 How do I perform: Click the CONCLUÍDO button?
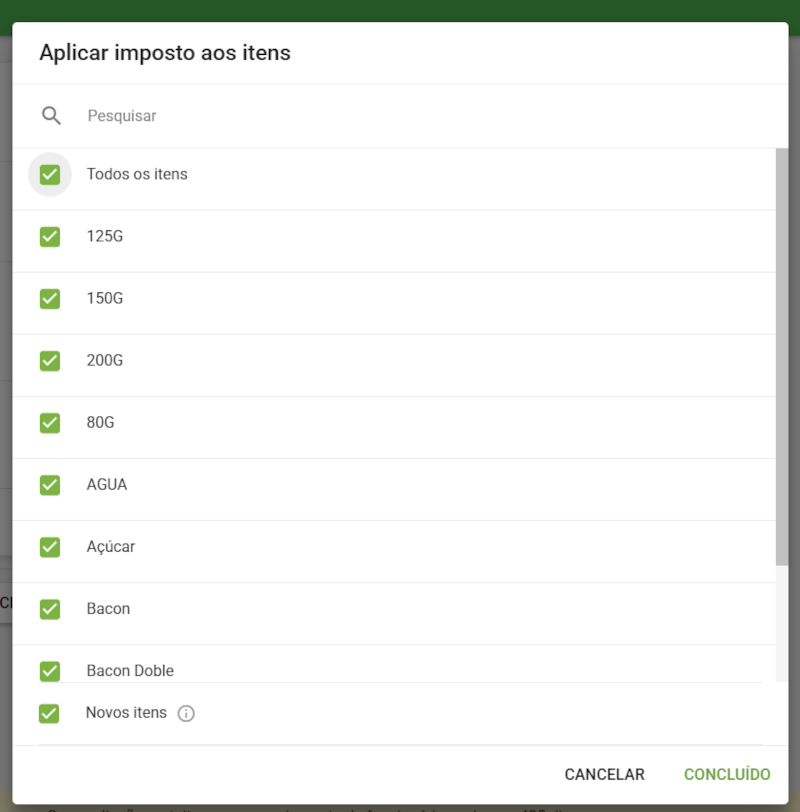(x=727, y=774)
